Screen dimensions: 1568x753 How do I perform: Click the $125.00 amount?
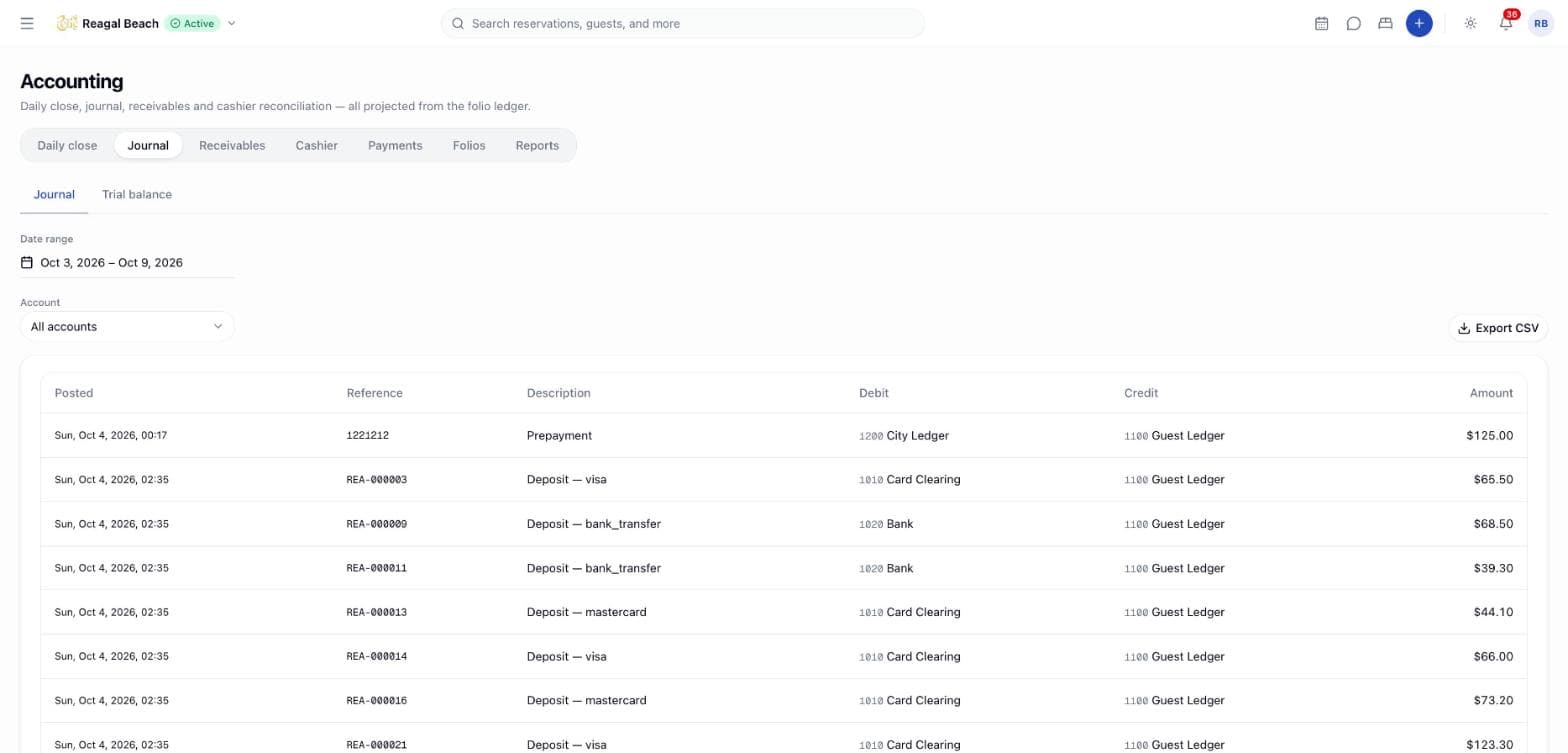coord(1490,436)
